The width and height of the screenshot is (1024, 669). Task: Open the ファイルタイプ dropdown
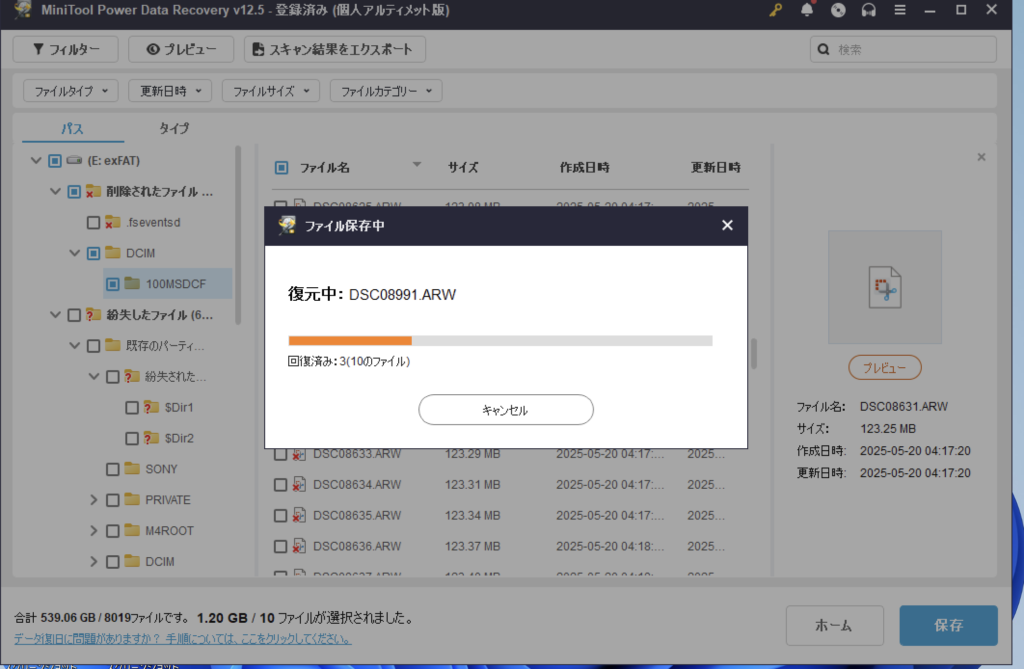71,91
